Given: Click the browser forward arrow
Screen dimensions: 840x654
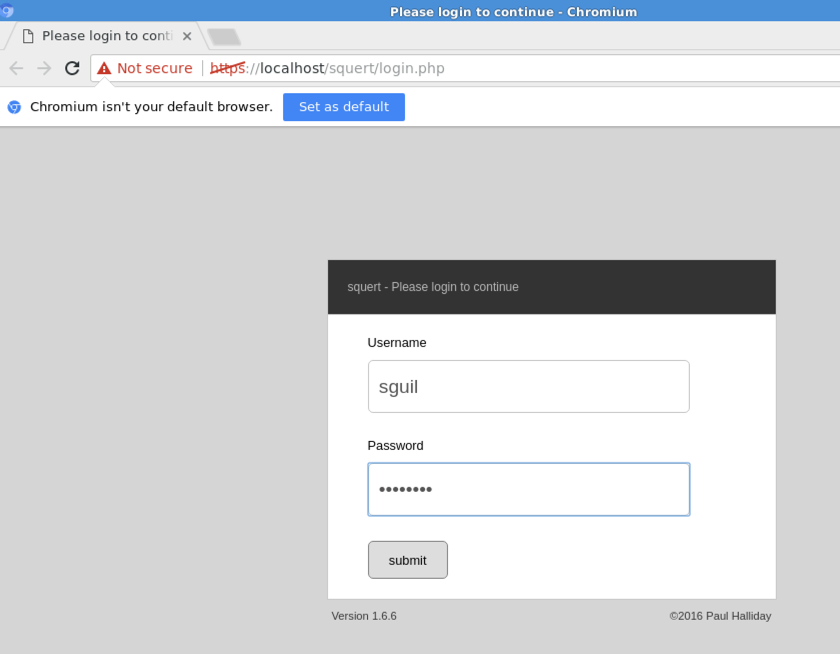Looking at the screenshot, I should (44, 68).
